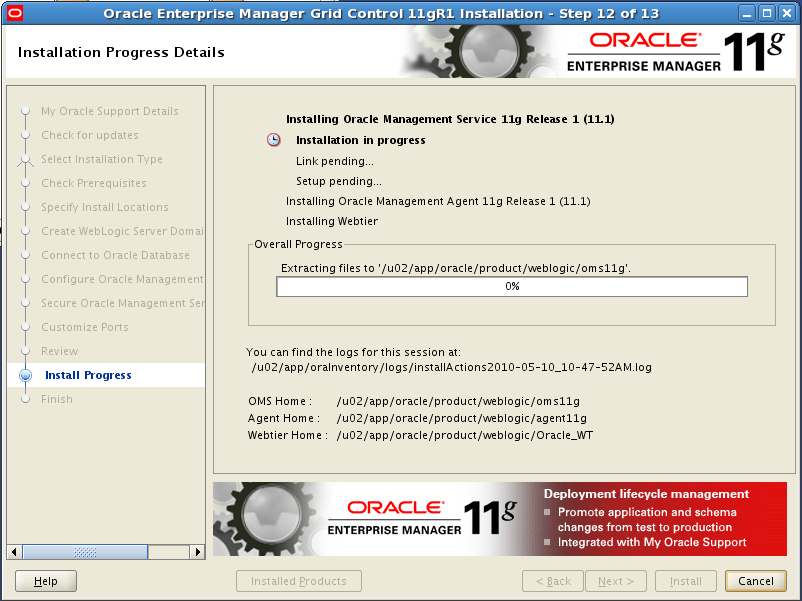Select the Select Installation Type step
The width and height of the screenshot is (802, 601).
(x=102, y=159)
